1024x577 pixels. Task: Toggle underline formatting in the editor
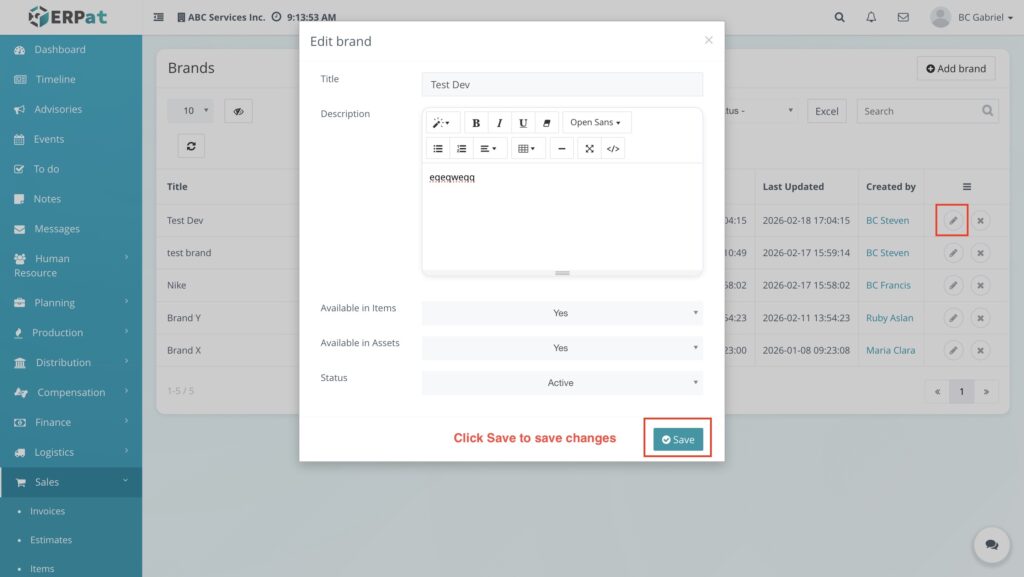pyautogui.click(x=523, y=123)
